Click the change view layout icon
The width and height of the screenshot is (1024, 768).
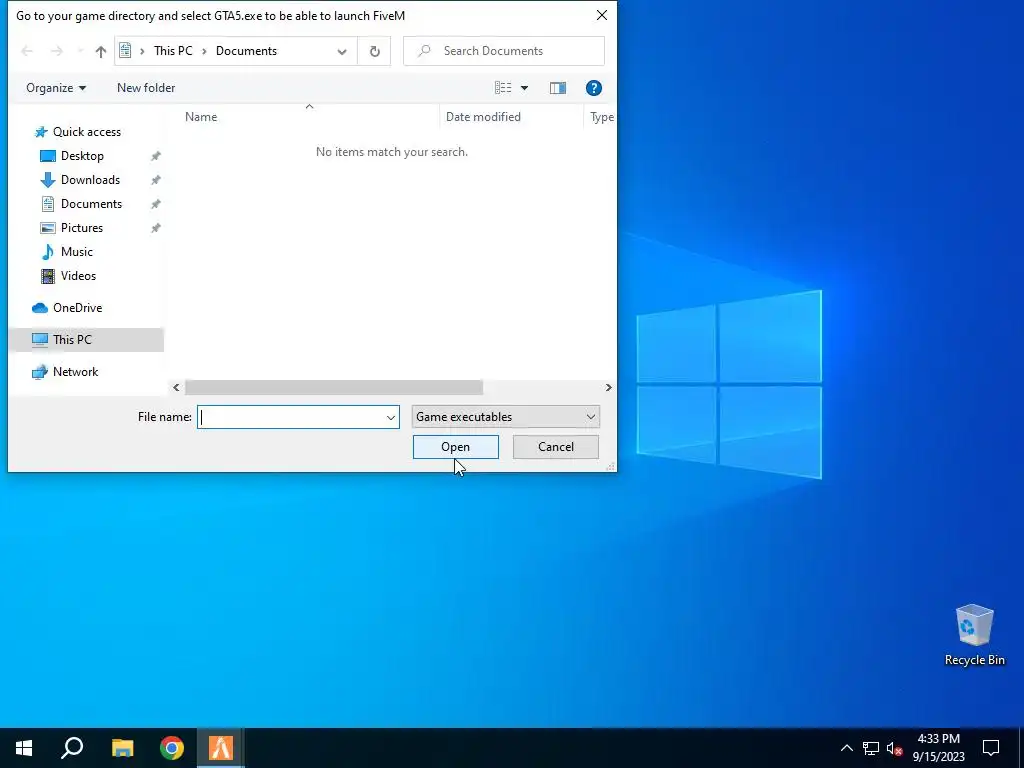click(x=503, y=88)
